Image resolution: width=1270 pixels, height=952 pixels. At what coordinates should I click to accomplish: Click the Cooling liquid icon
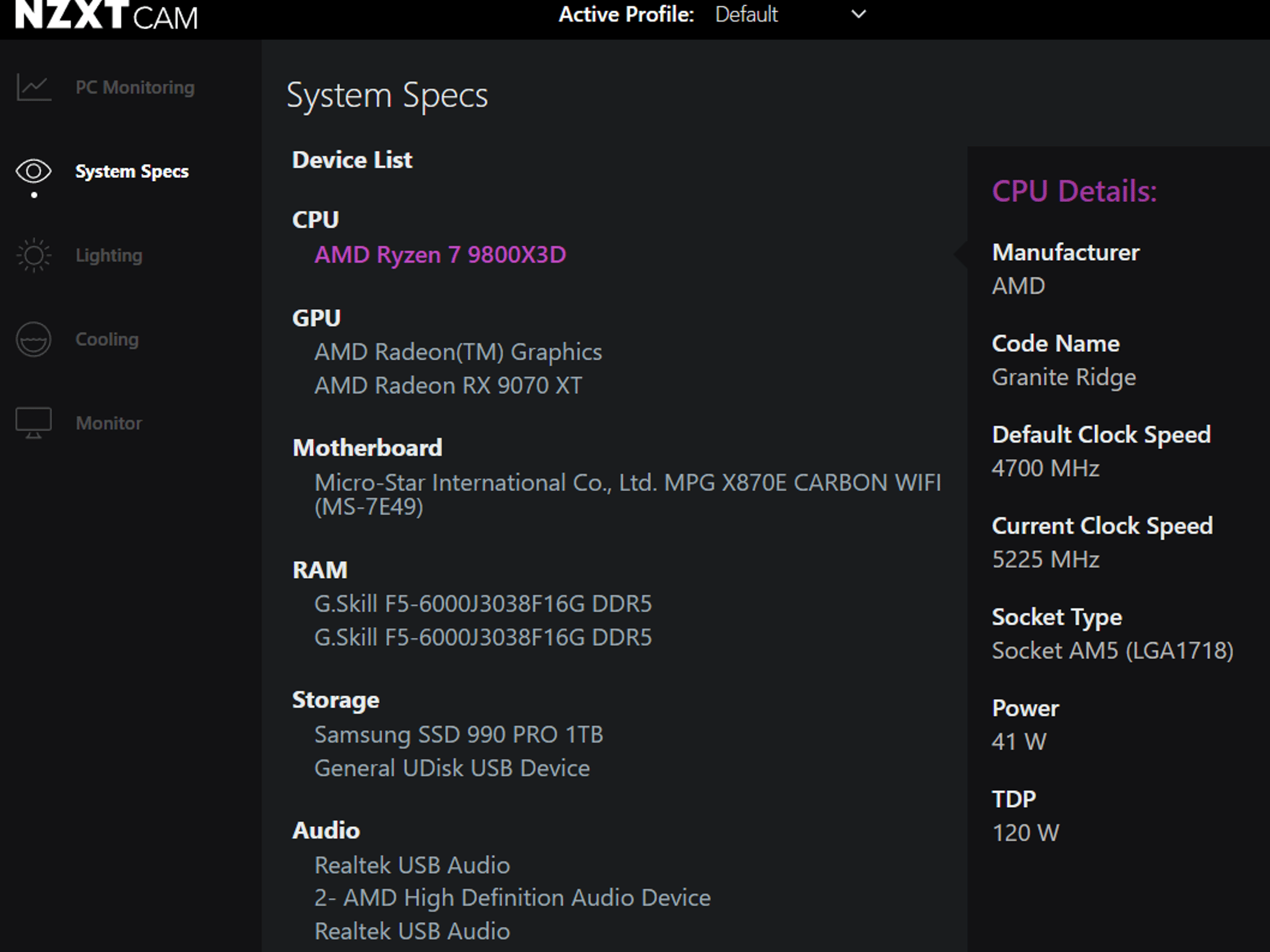click(33, 339)
